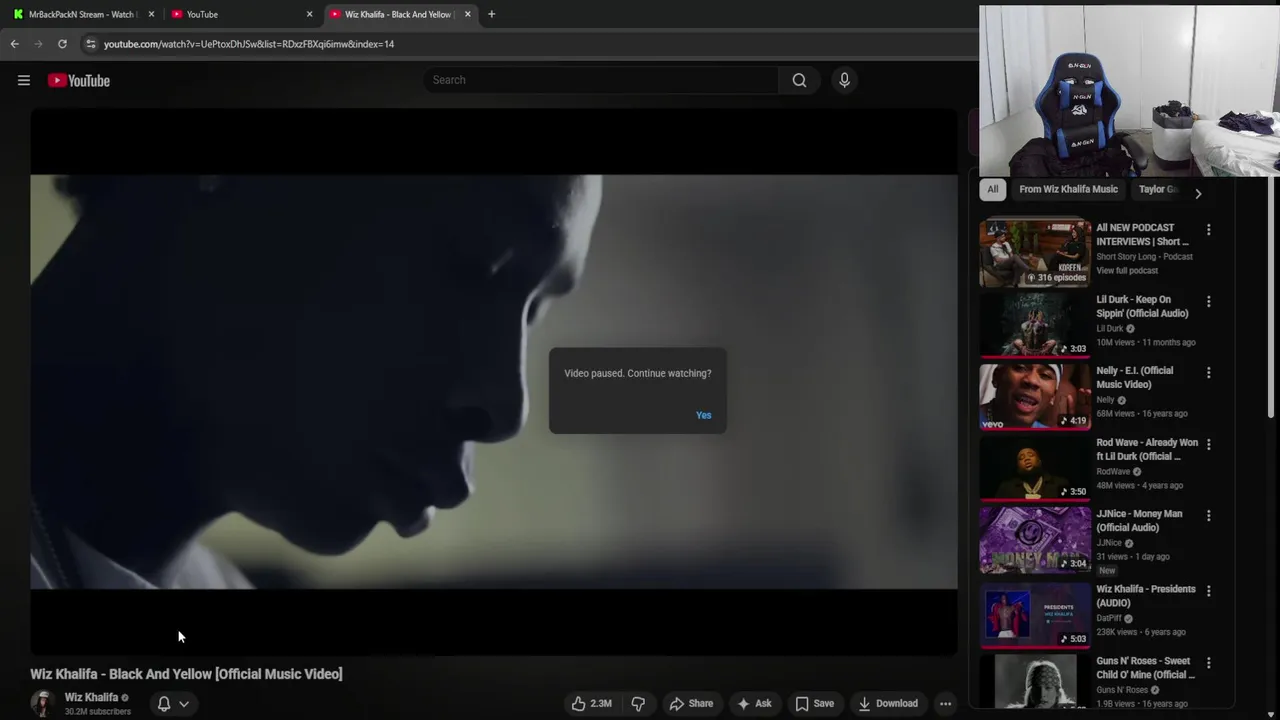
Task: Open the JJNice Money Man thumbnail
Action: coord(1035,539)
